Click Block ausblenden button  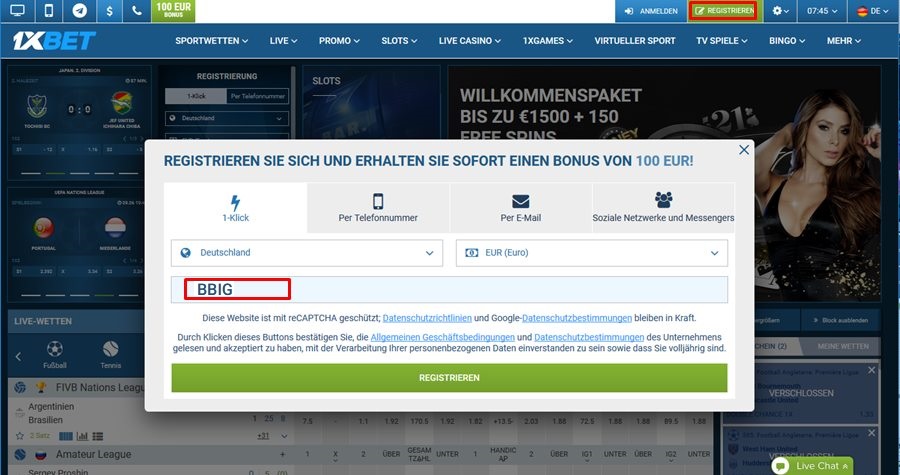[x=840, y=320]
